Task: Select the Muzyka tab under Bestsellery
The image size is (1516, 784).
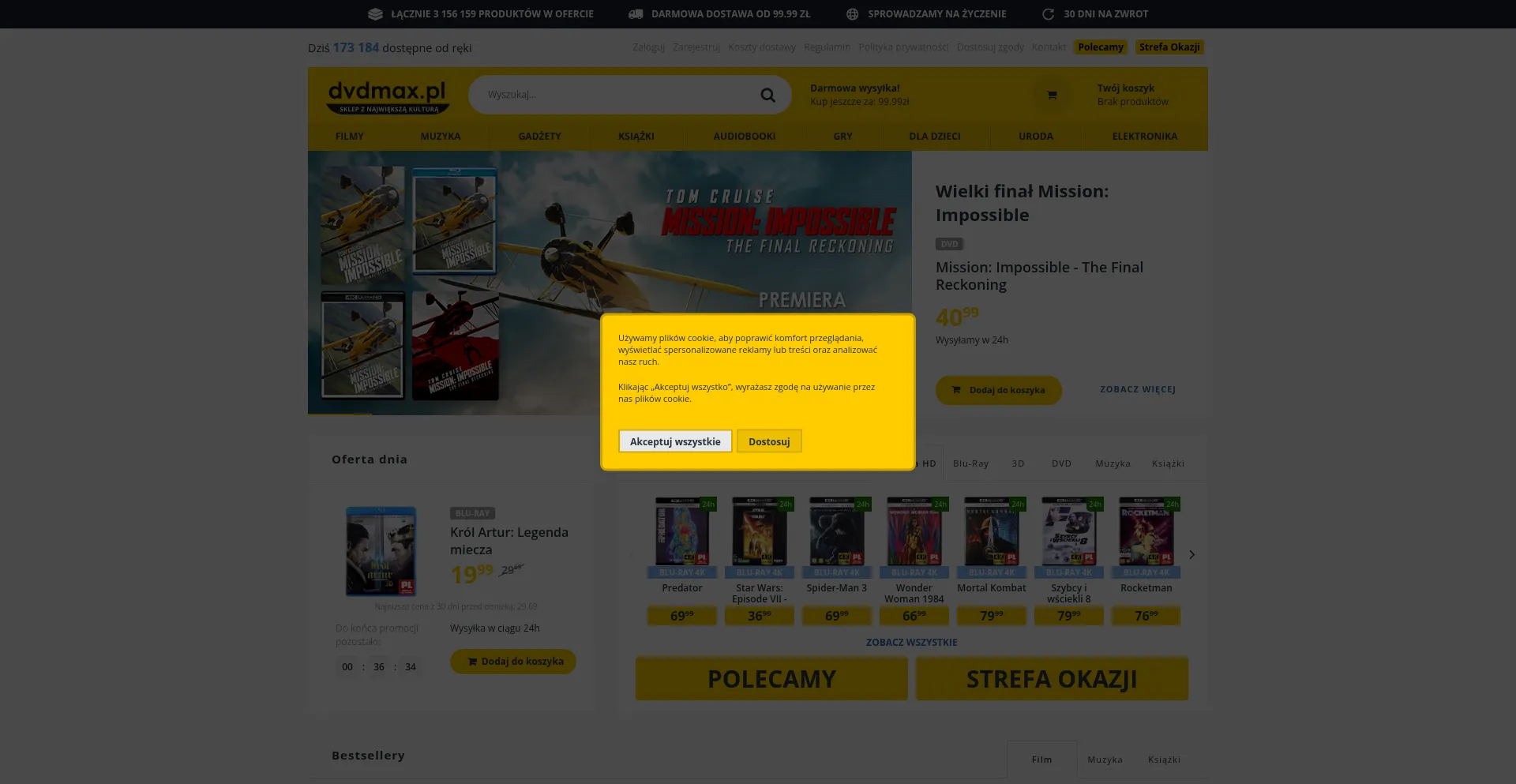Action: [1105, 760]
